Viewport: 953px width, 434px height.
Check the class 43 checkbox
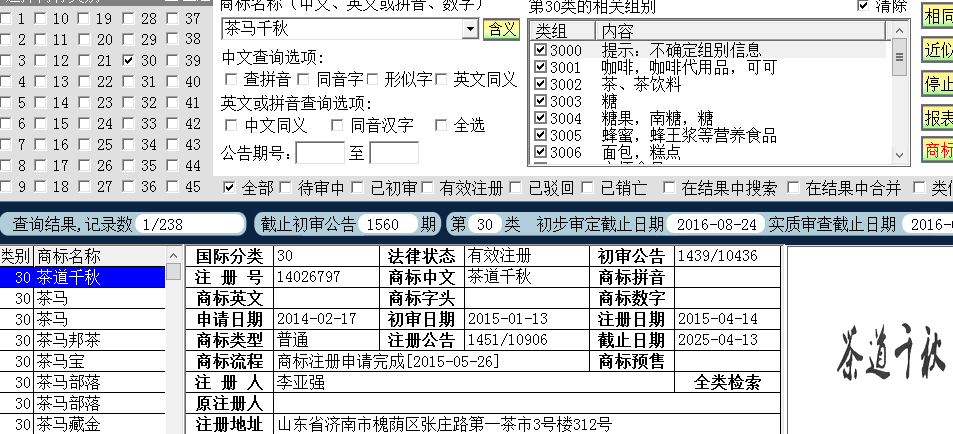click(173, 145)
